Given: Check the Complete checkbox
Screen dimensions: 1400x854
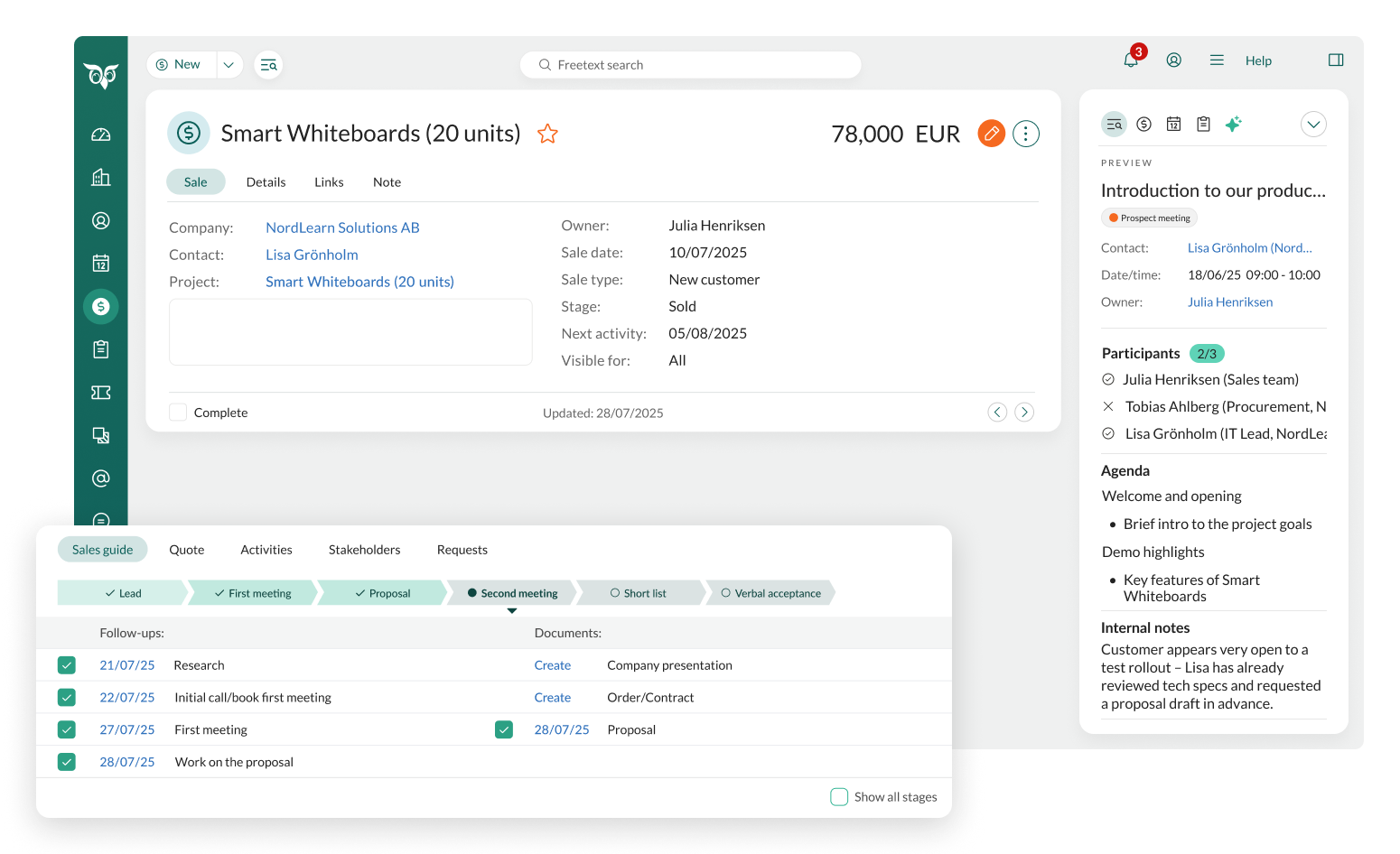Looking at the screenshot, I should pyautogui.click(x=179, y=413).
